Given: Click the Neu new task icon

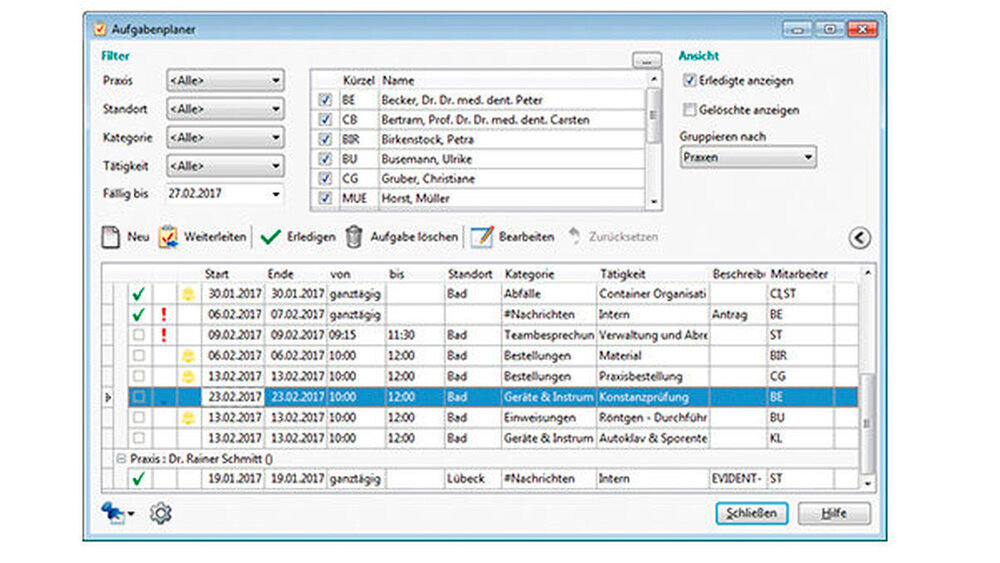Looking at the screenshot, I should coord(111,237).
